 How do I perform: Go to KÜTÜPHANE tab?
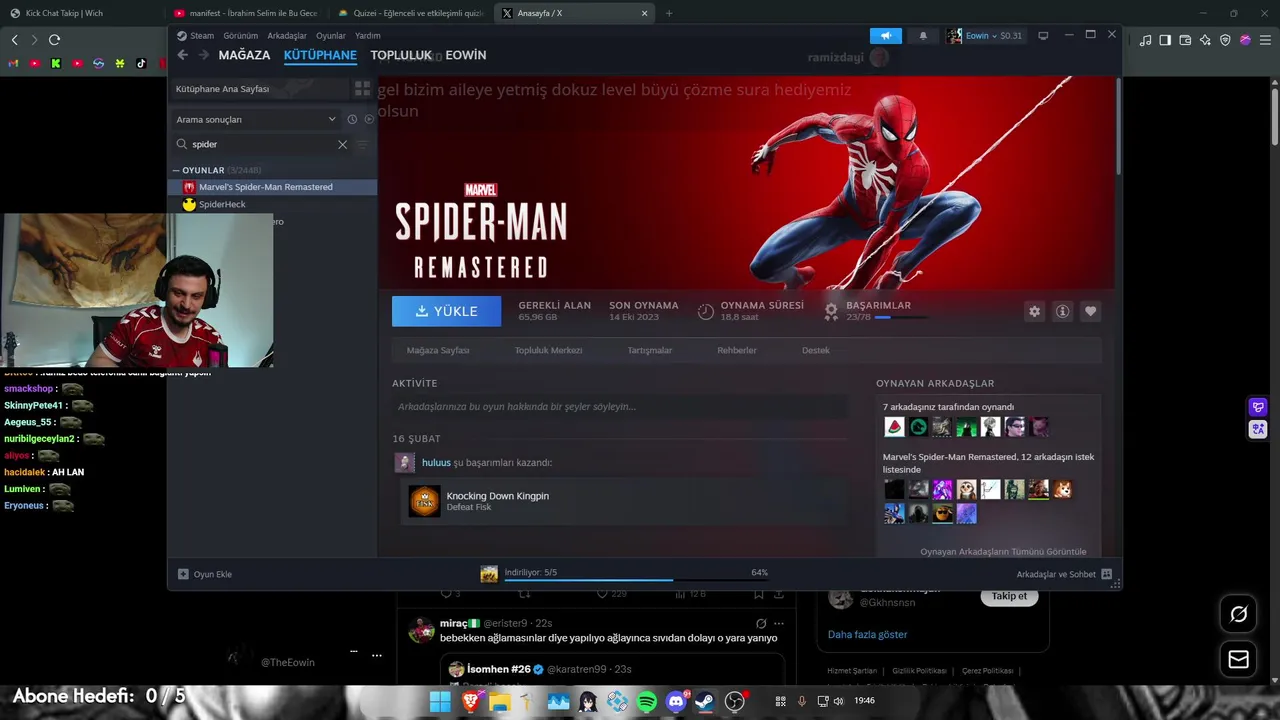320,55
